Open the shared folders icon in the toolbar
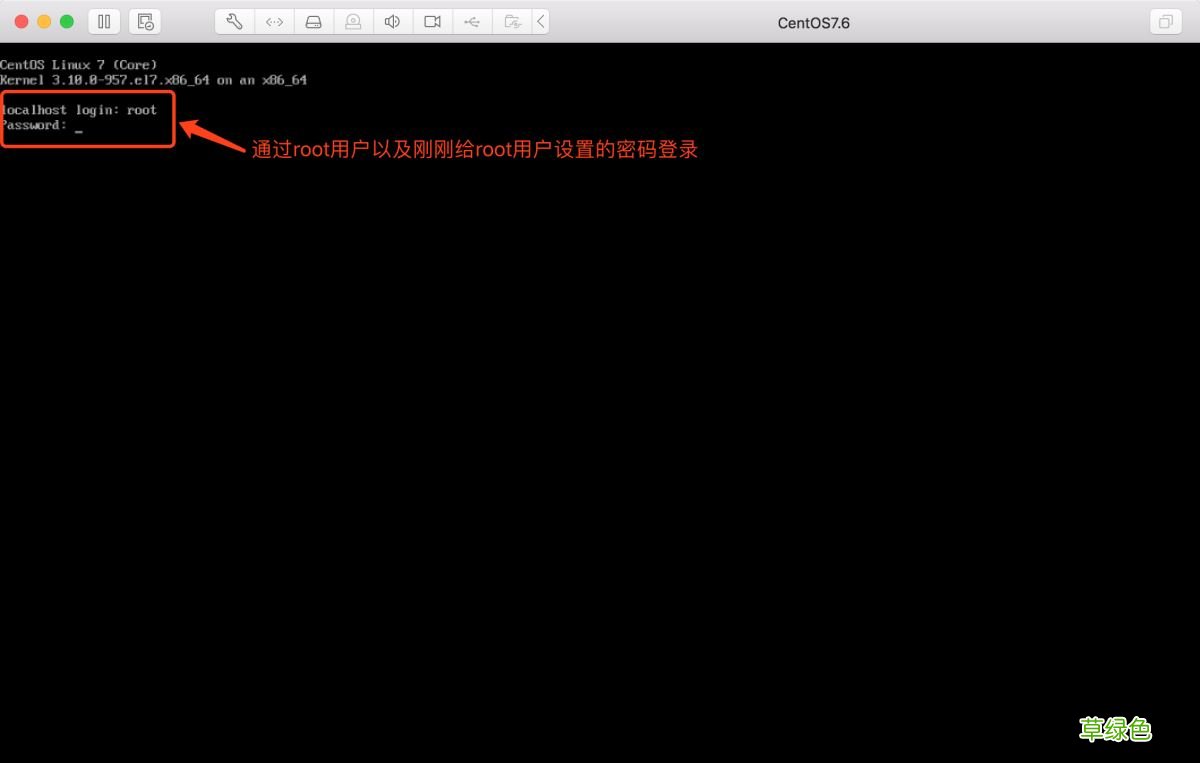 click(x=512, y=21)
